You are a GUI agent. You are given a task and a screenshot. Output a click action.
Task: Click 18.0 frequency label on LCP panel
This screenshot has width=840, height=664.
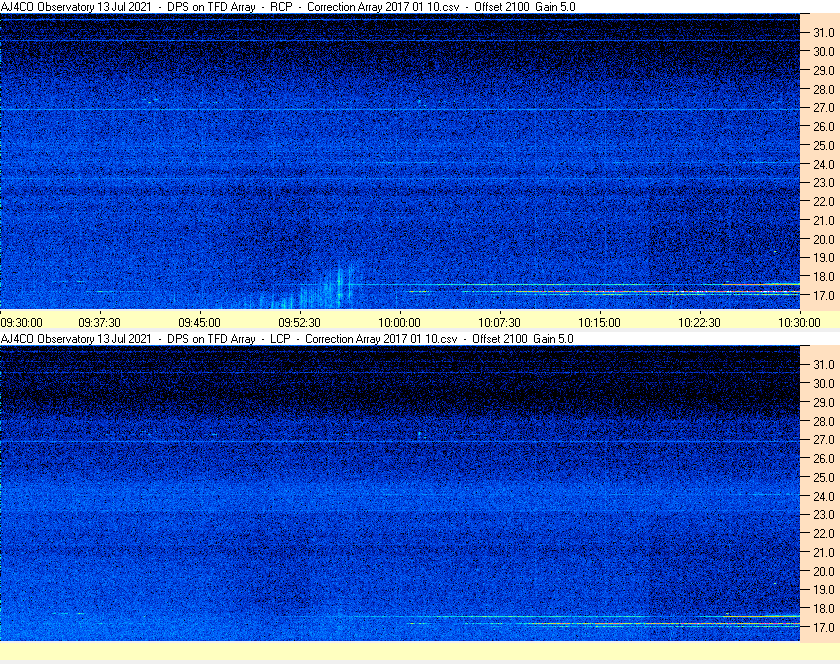(x=824, y=608)
